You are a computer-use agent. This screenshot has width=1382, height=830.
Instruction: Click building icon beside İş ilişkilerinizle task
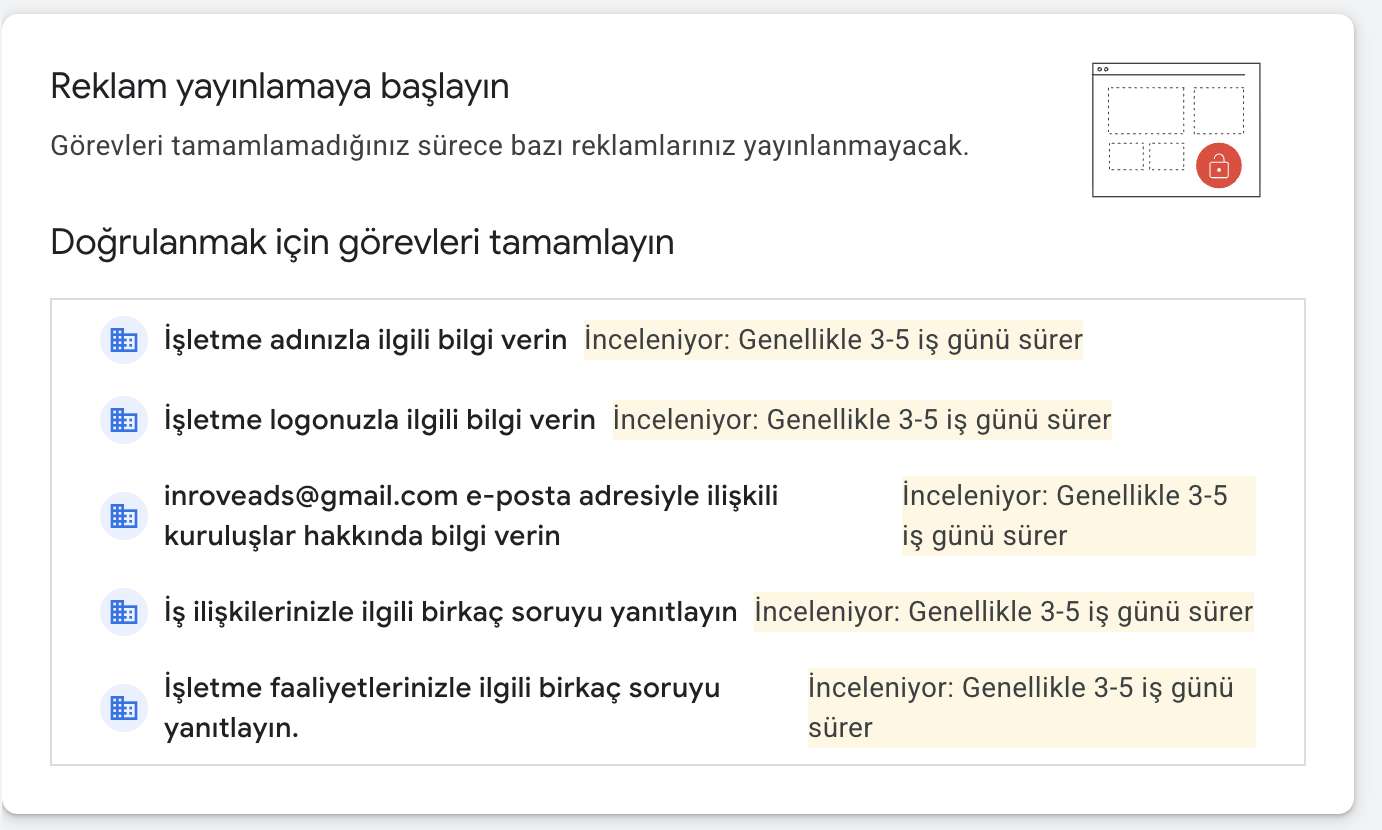124,611
